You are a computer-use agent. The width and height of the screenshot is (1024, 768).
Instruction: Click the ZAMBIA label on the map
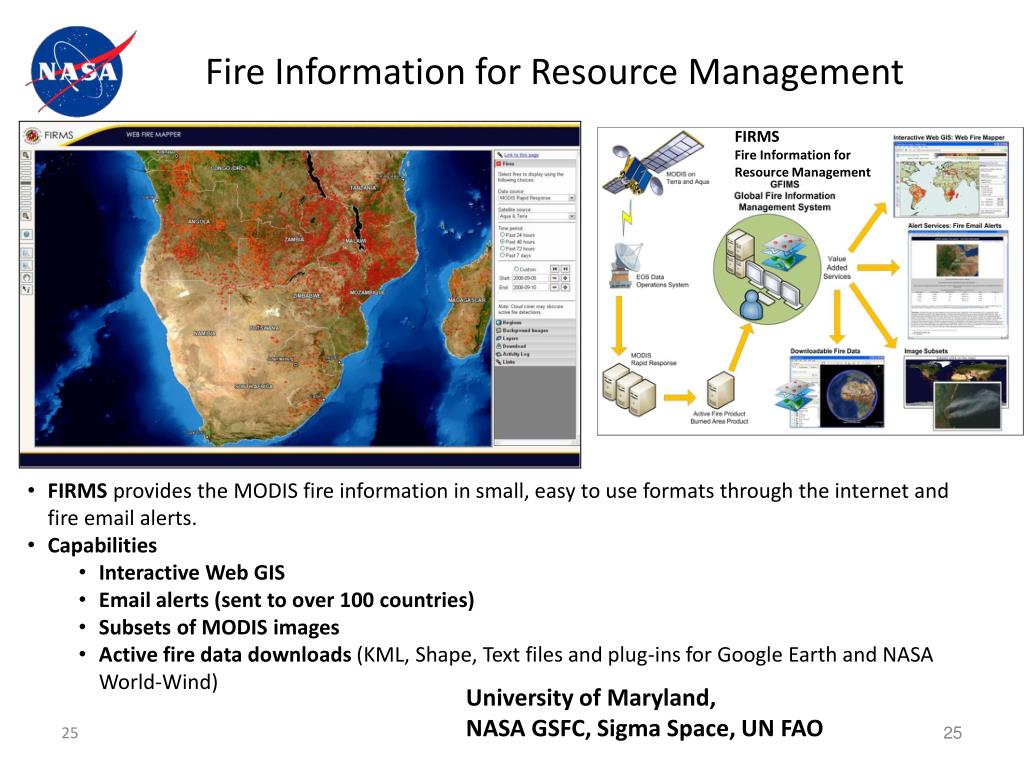[295, 240]
